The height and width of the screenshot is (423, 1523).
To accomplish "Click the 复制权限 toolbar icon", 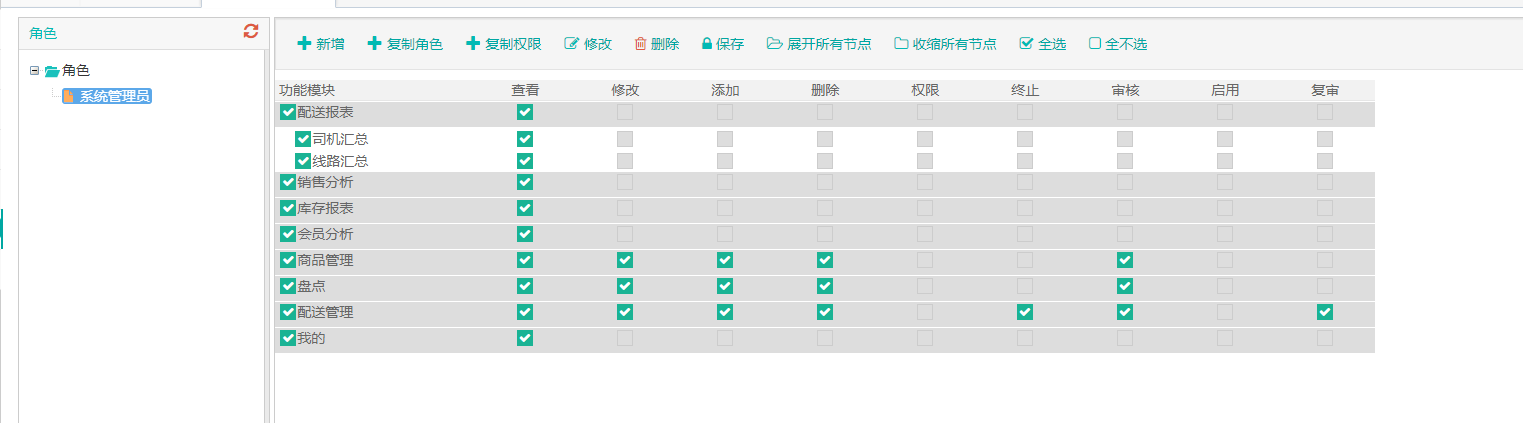I will [473, 44].
